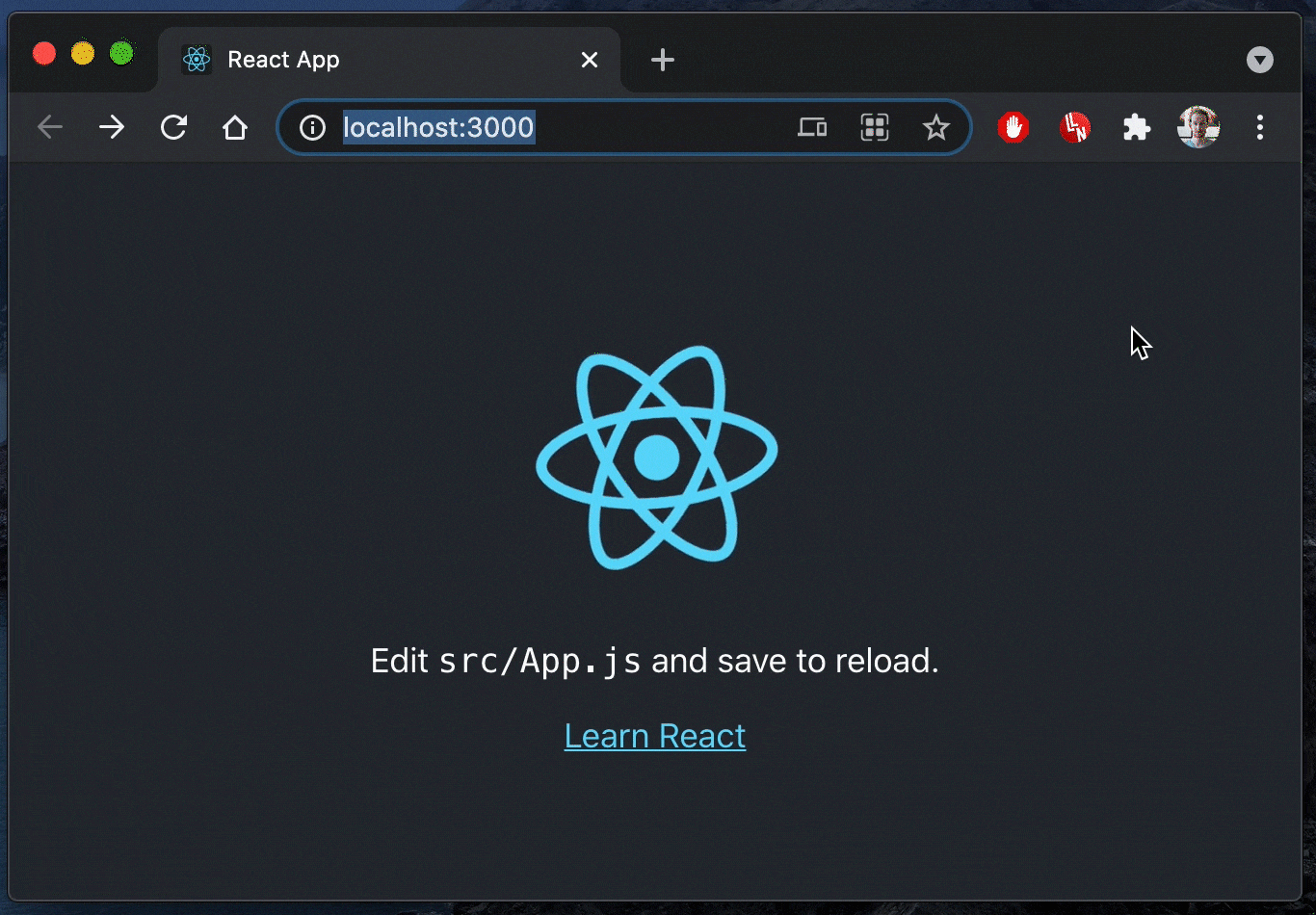Maximize the window with green button
Screen dimensions: 1316x915
[x=121, y=53]
